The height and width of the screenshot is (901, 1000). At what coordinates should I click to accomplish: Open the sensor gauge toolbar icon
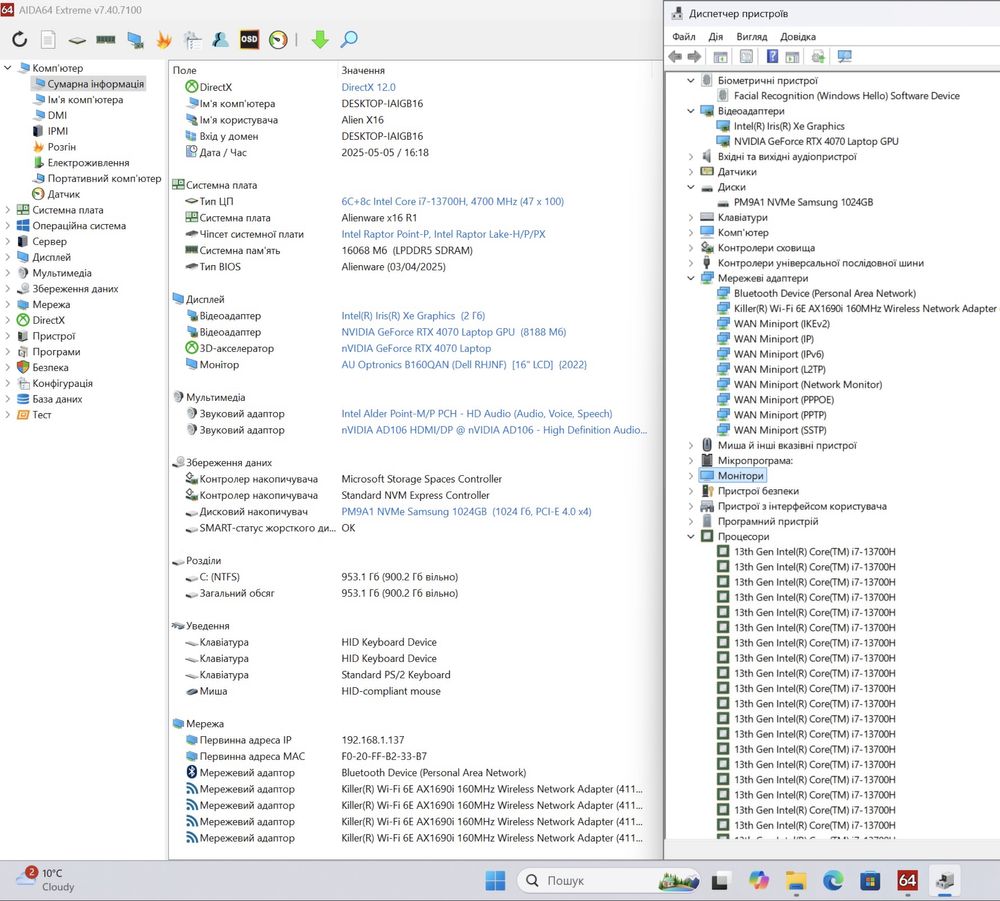278,40
